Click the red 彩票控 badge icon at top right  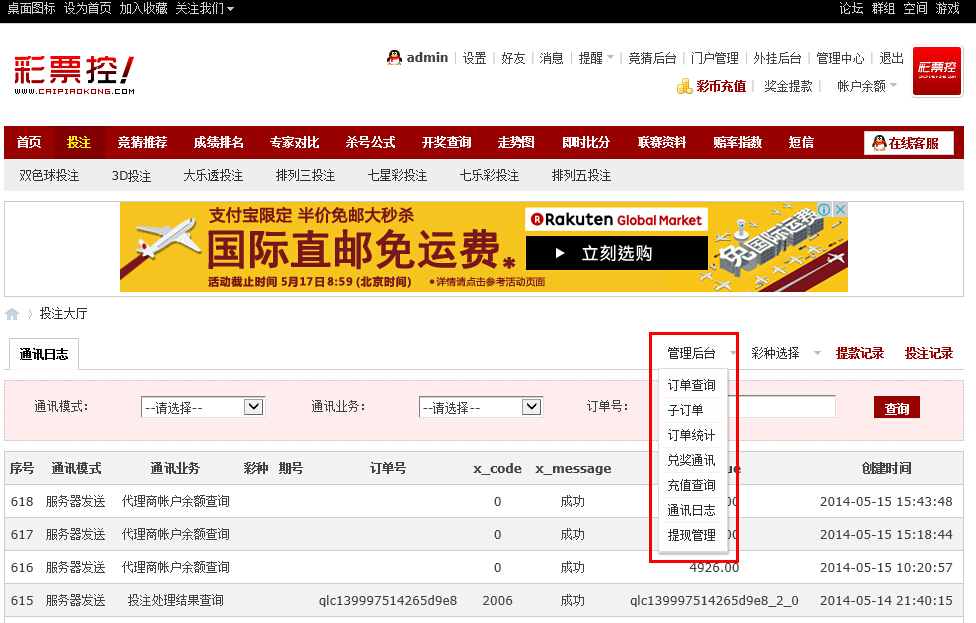point(937,71)
